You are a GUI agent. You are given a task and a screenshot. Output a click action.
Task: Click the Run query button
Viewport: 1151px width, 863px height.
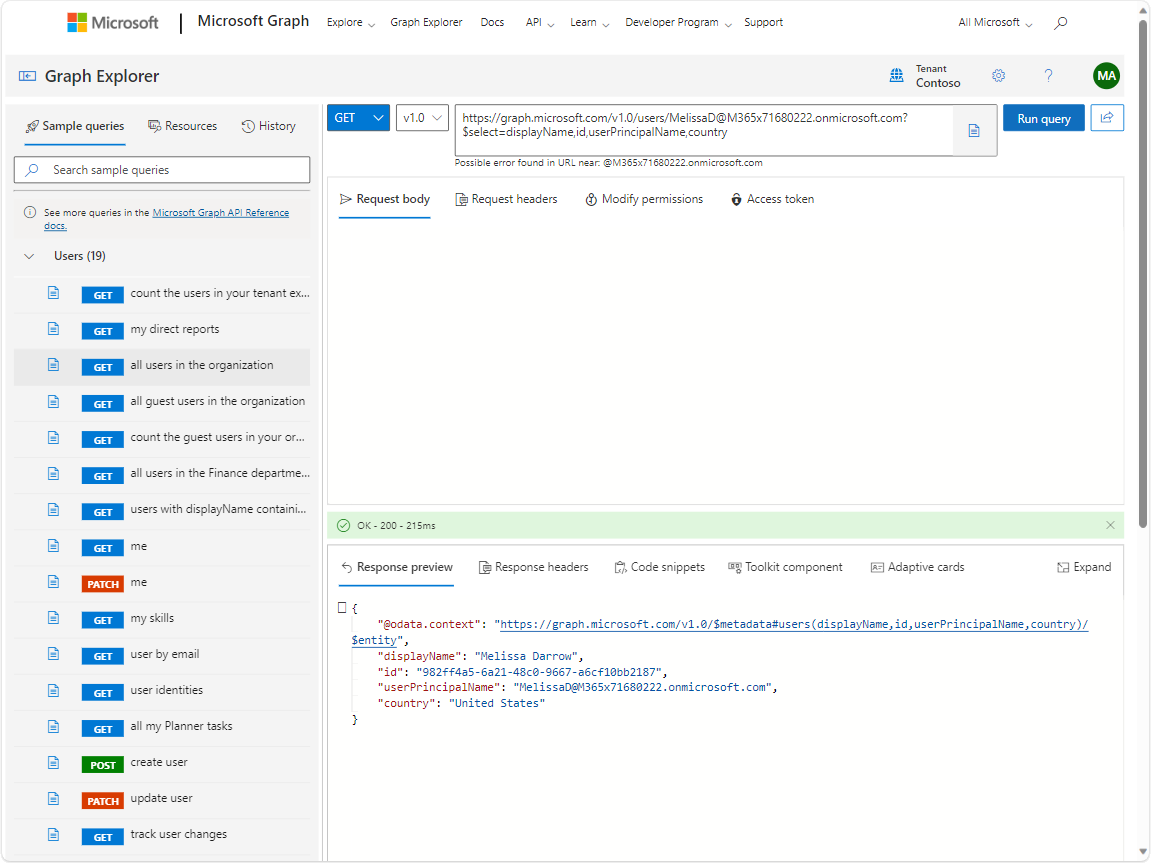point(1044,118)
